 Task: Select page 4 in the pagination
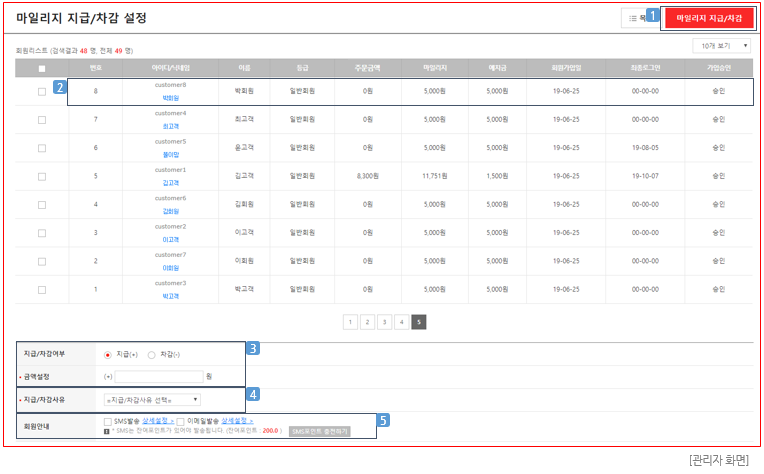click(x=401, y=322)
